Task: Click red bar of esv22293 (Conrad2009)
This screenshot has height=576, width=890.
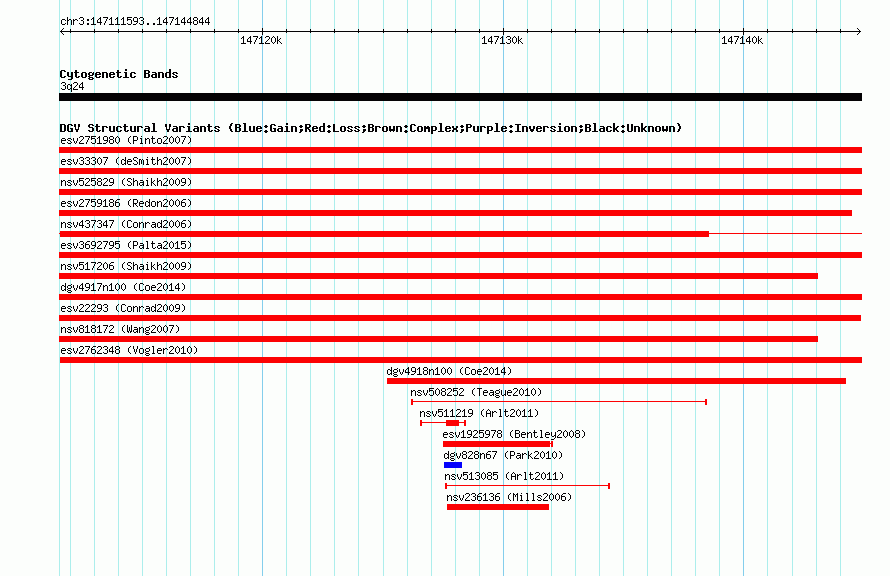Action: [460, 318]
